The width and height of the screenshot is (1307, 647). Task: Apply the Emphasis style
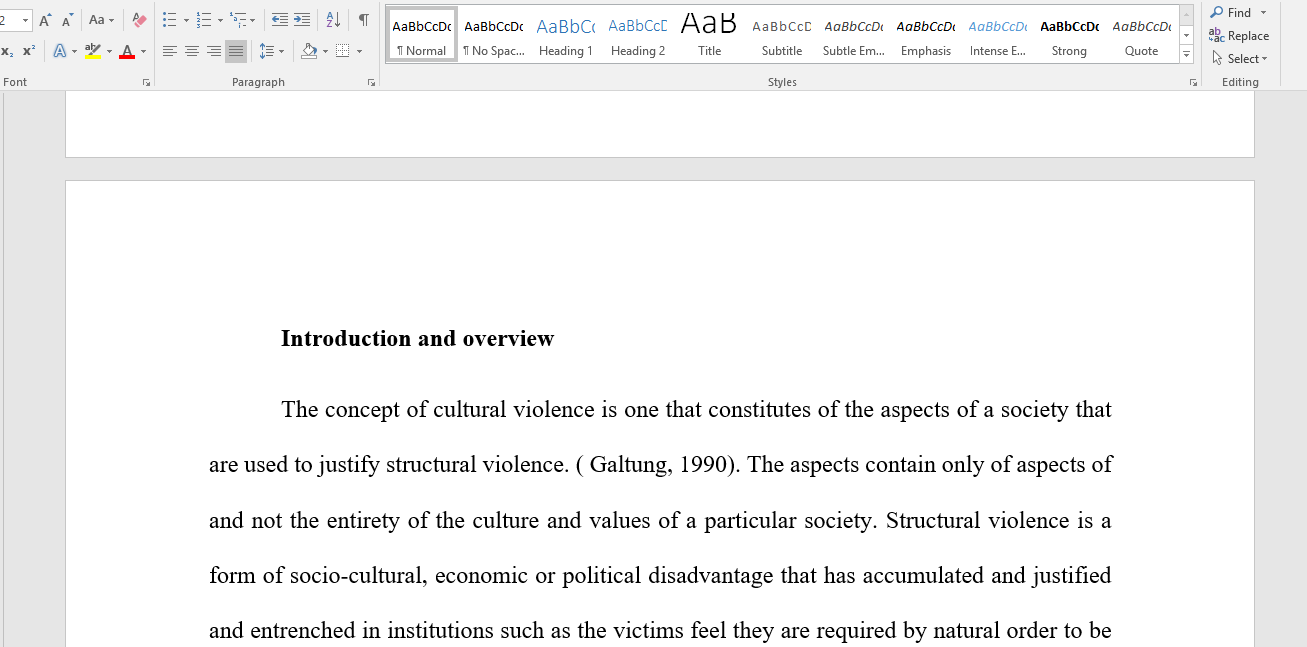[x=926, y=35]
